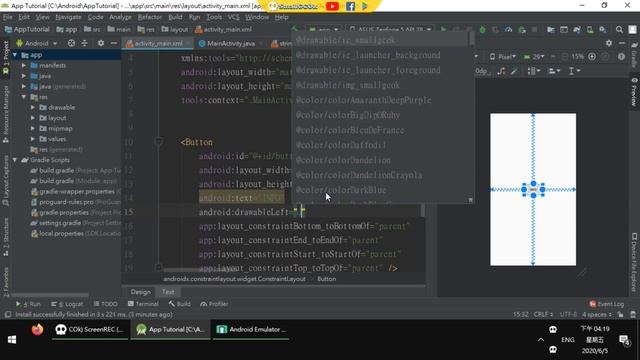Image resolution: width=640 pixels, height=360 pixels.
Task: Open the Terminal tool window
Action: pyautogui.click(x=143, y=304)
